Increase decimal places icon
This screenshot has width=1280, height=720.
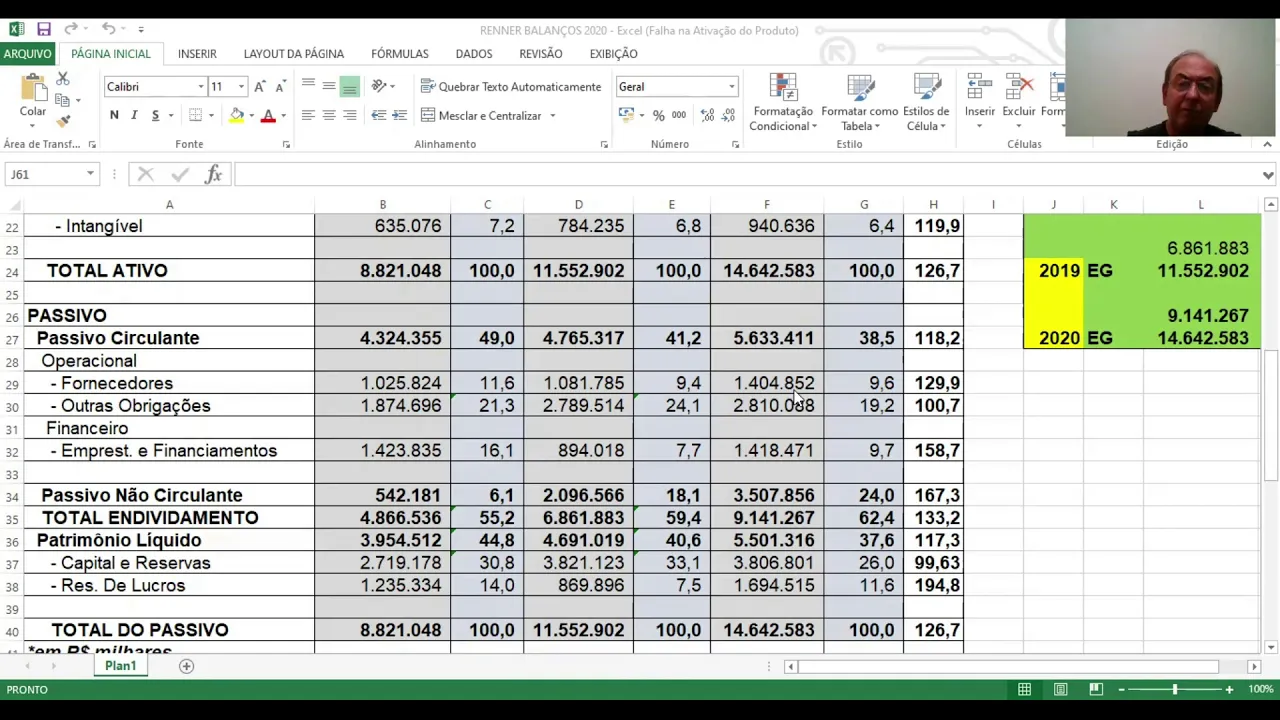(x=708, y=116)
